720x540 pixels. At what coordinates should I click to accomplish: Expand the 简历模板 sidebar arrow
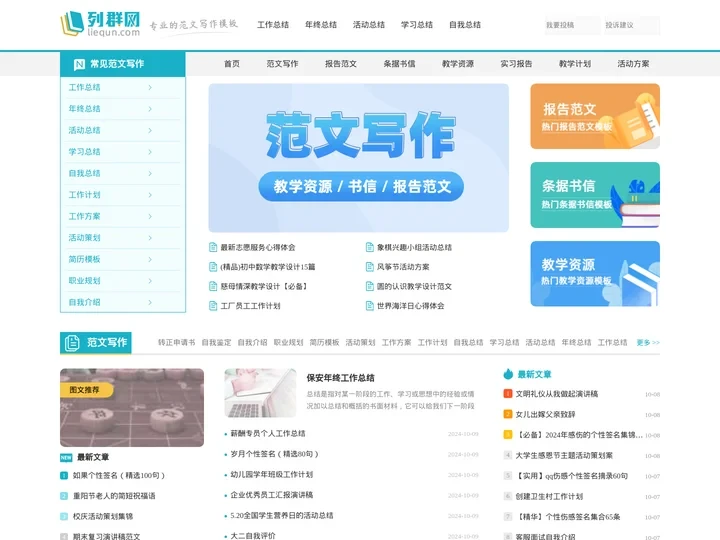click(150, 259)
